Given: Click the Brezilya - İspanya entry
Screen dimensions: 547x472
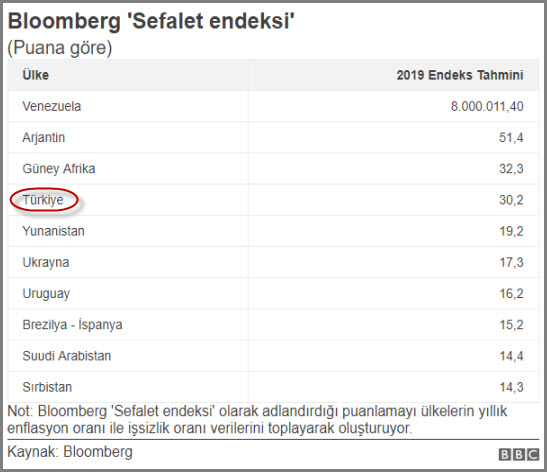Looking at the screenshot, I should tap(72, 325).
